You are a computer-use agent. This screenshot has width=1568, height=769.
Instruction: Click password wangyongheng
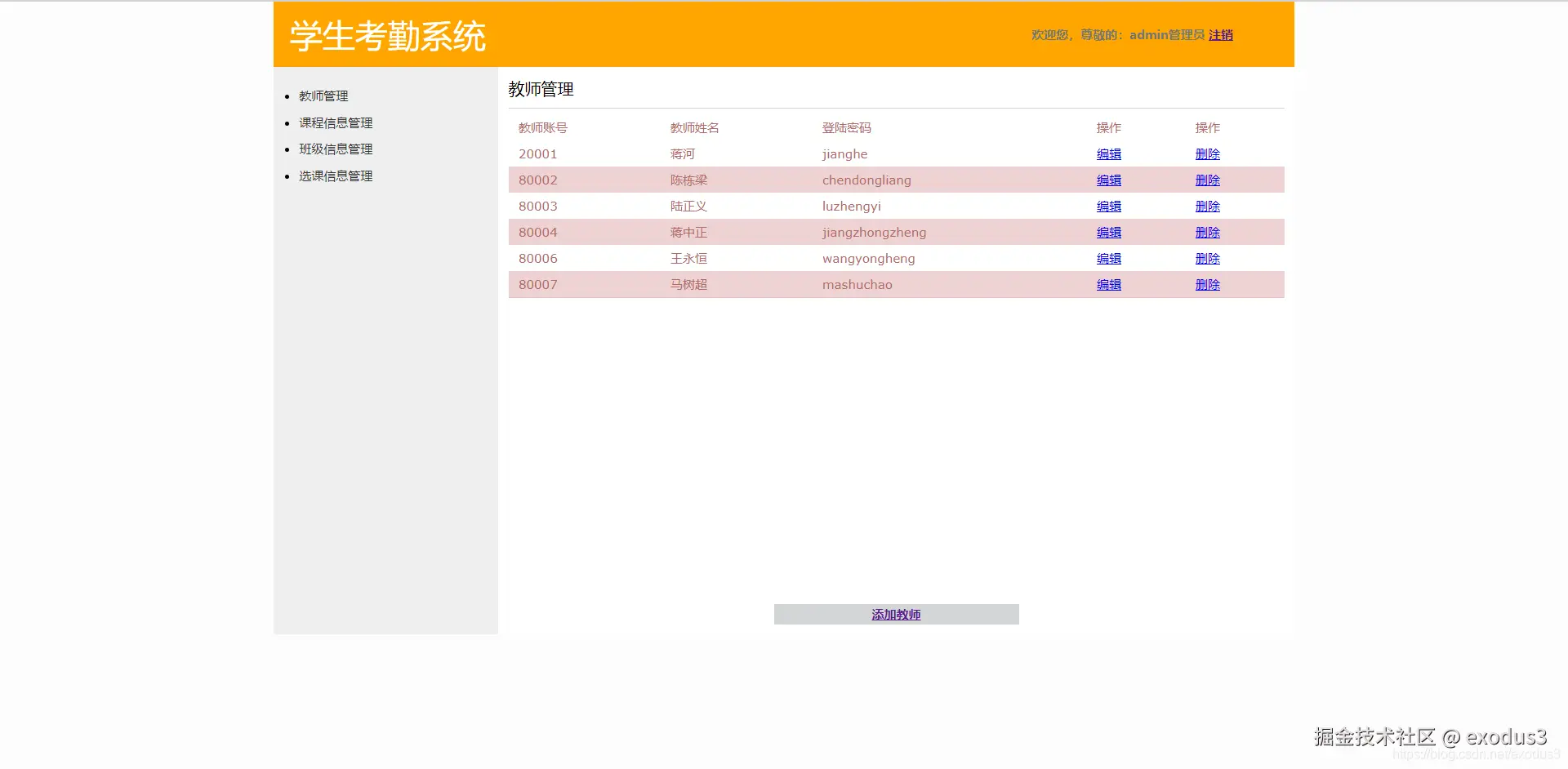pyautogui.click(x=869, y=259)
